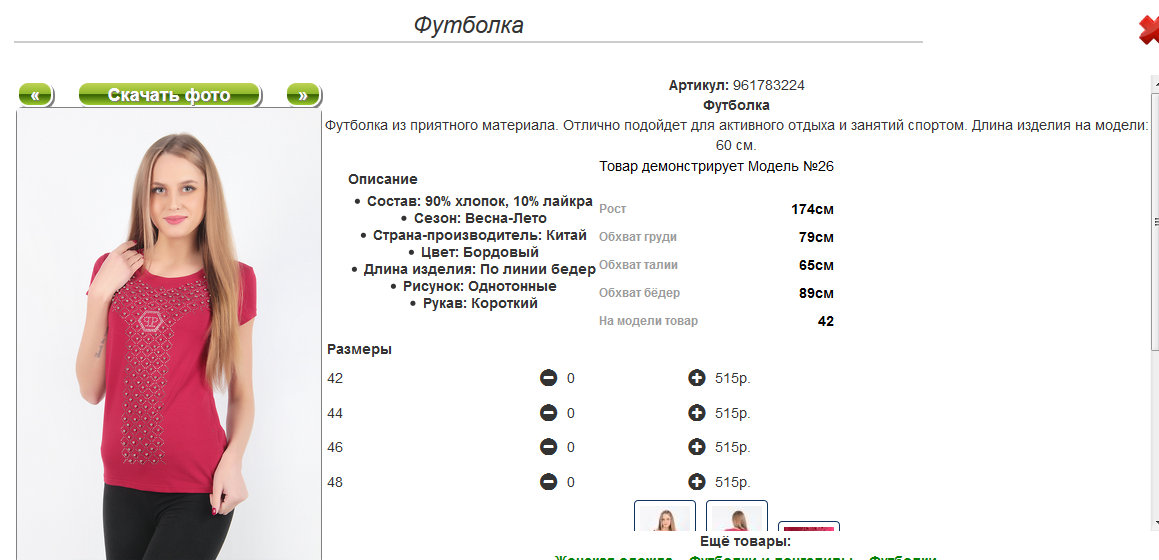Viewport: 1159px width, 560px height.
Task: Go to next photo with » button
Action: [x=303, y=95]
